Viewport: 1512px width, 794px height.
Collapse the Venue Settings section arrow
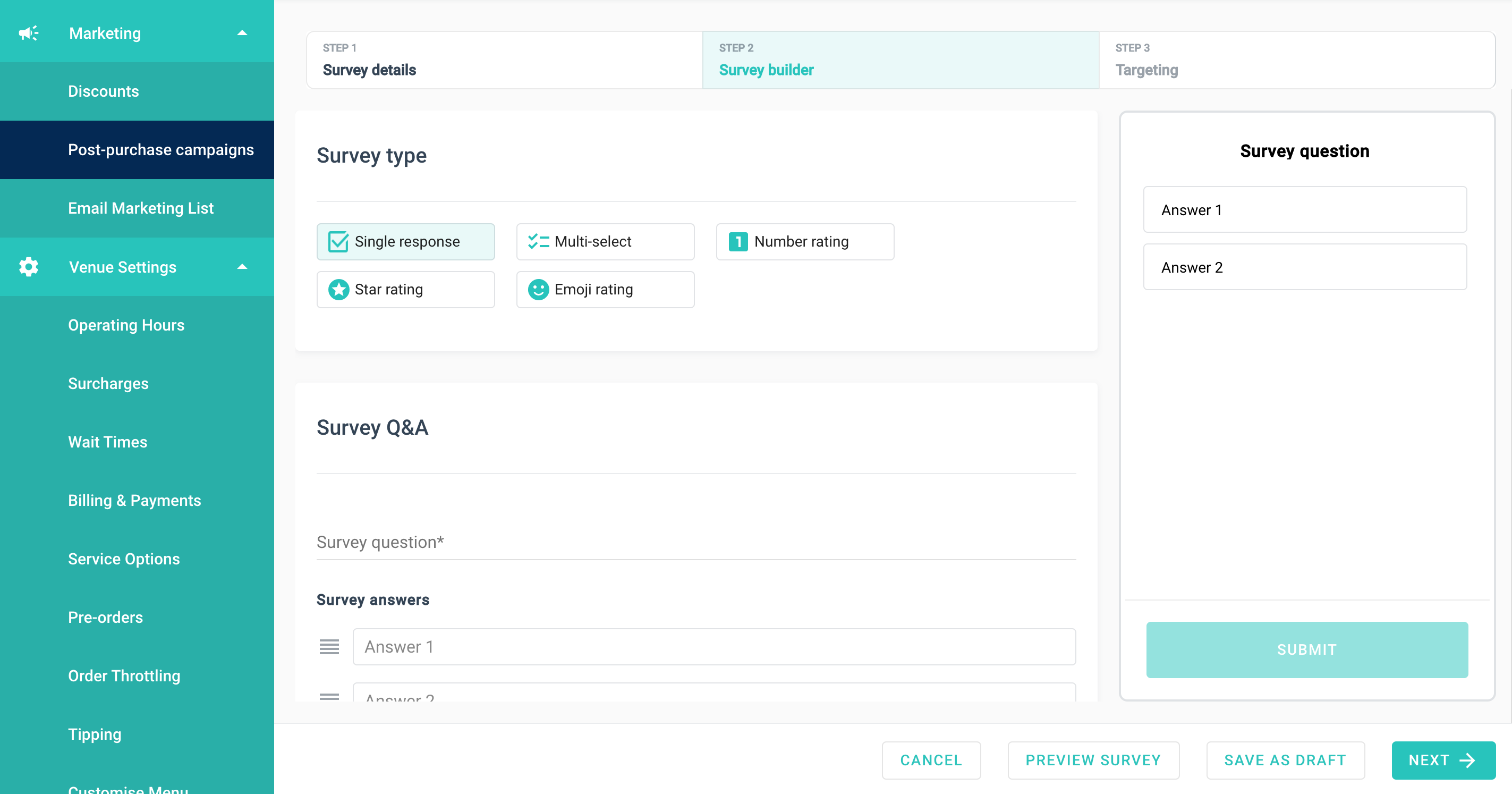click(x=242, y=267)
